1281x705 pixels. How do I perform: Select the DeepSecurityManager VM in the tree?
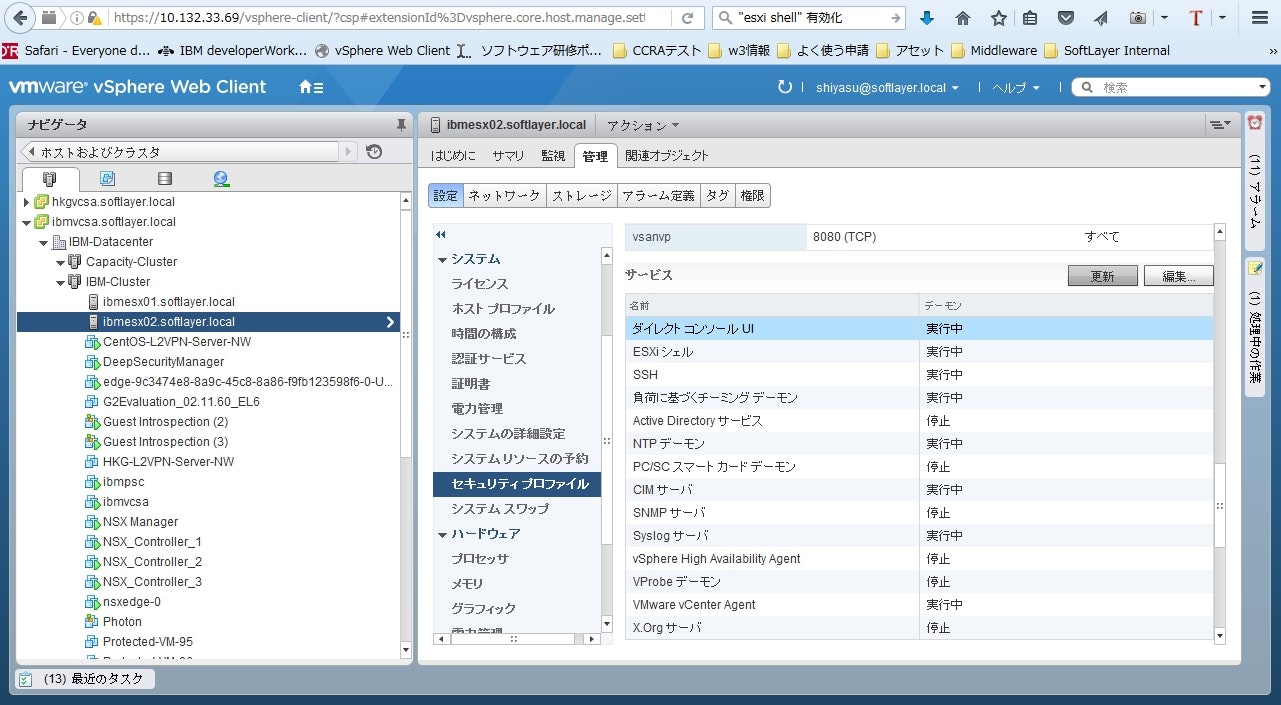click(x=164, y=362)
